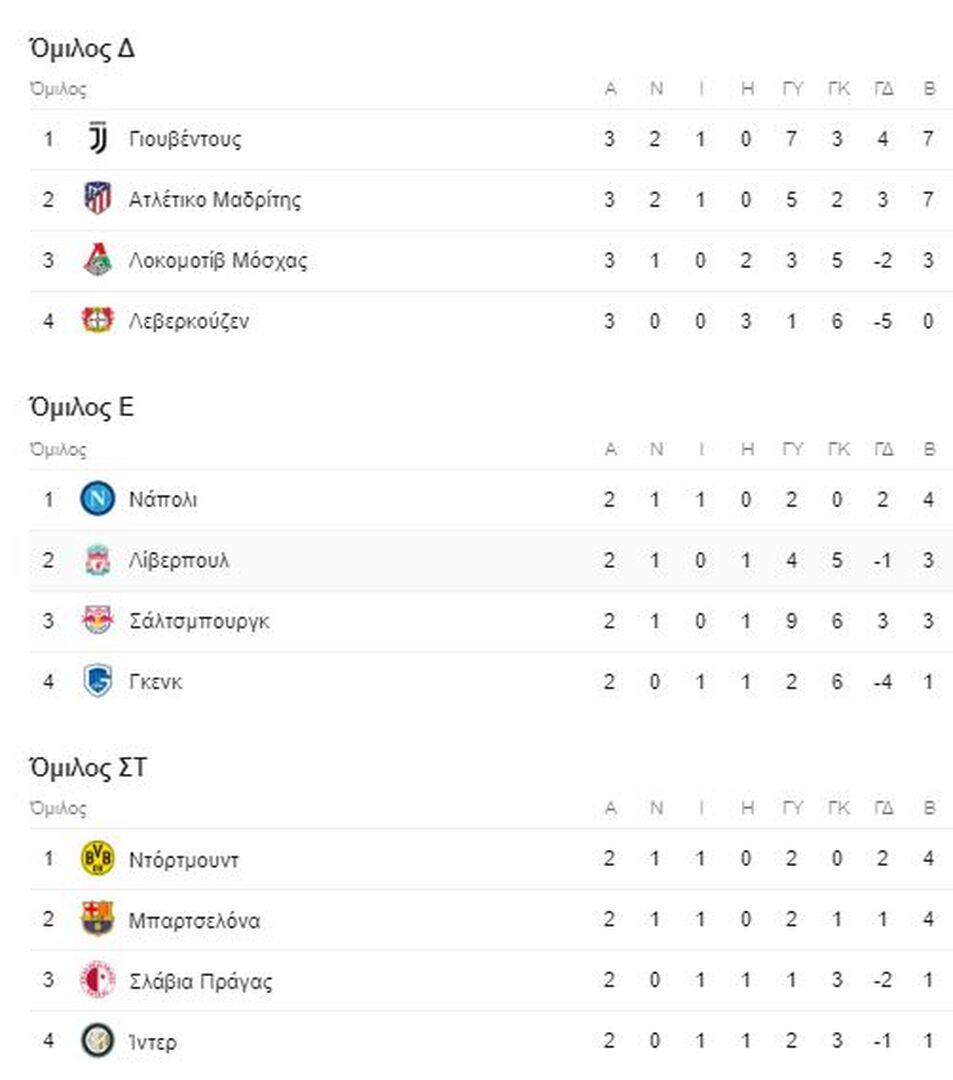Click the Slavia Prague logo

click(x=97, y=979)
